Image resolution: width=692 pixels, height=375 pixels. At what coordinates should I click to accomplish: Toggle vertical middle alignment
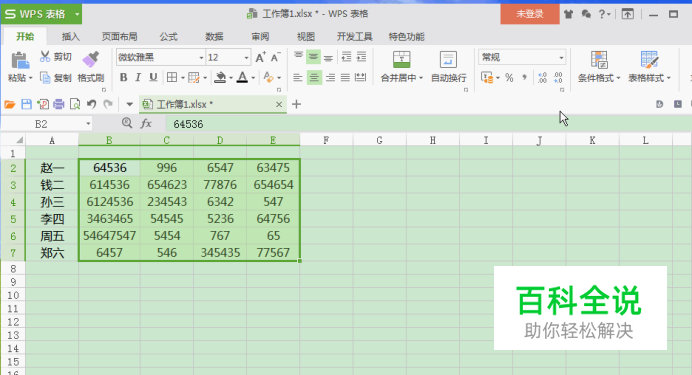(x=313, y=57)
